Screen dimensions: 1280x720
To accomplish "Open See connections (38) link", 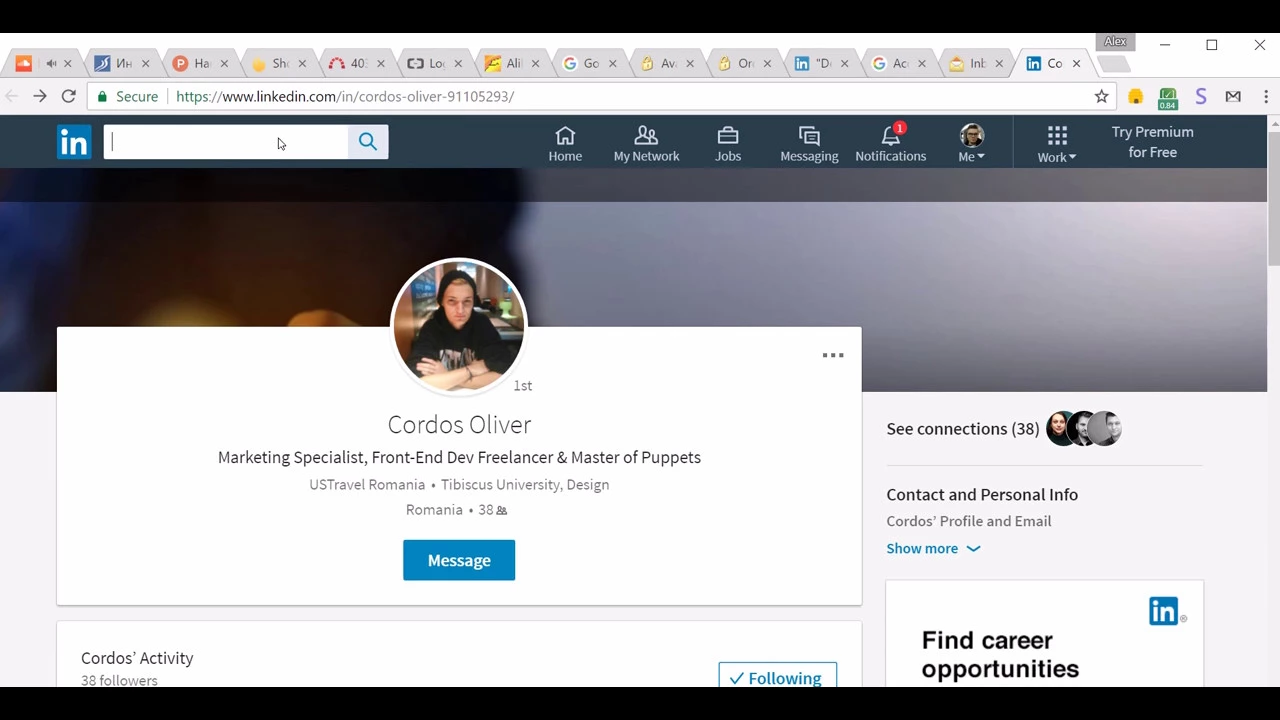I will pyautogui.click(x=962, y=428).
